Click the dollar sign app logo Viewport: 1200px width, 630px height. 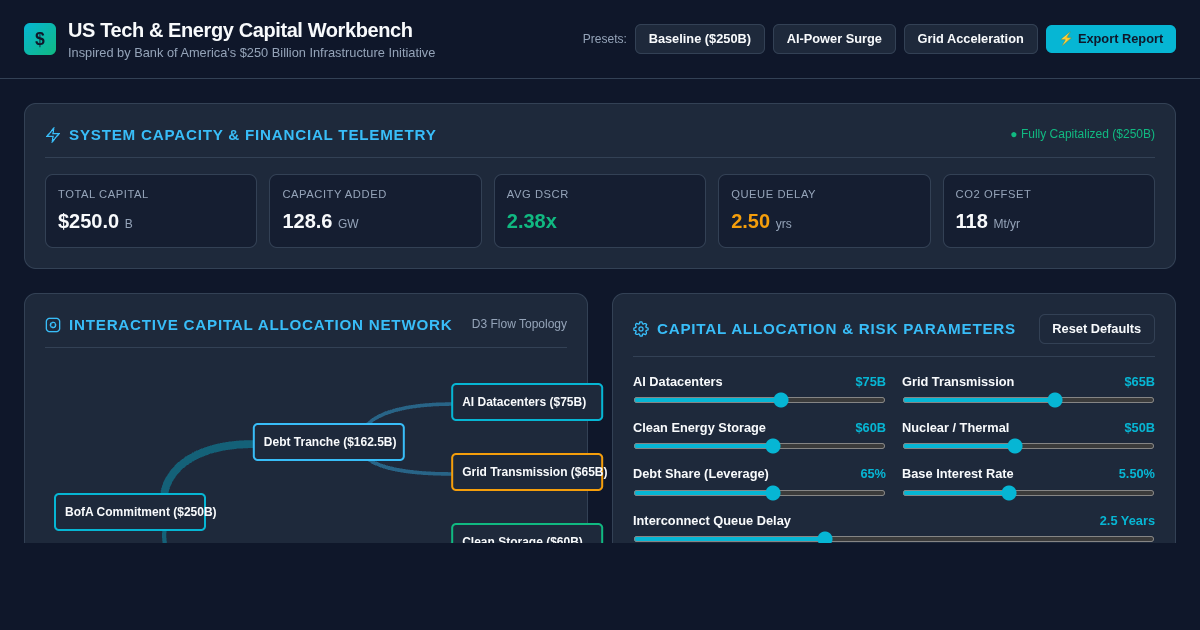tap(40, 39)
